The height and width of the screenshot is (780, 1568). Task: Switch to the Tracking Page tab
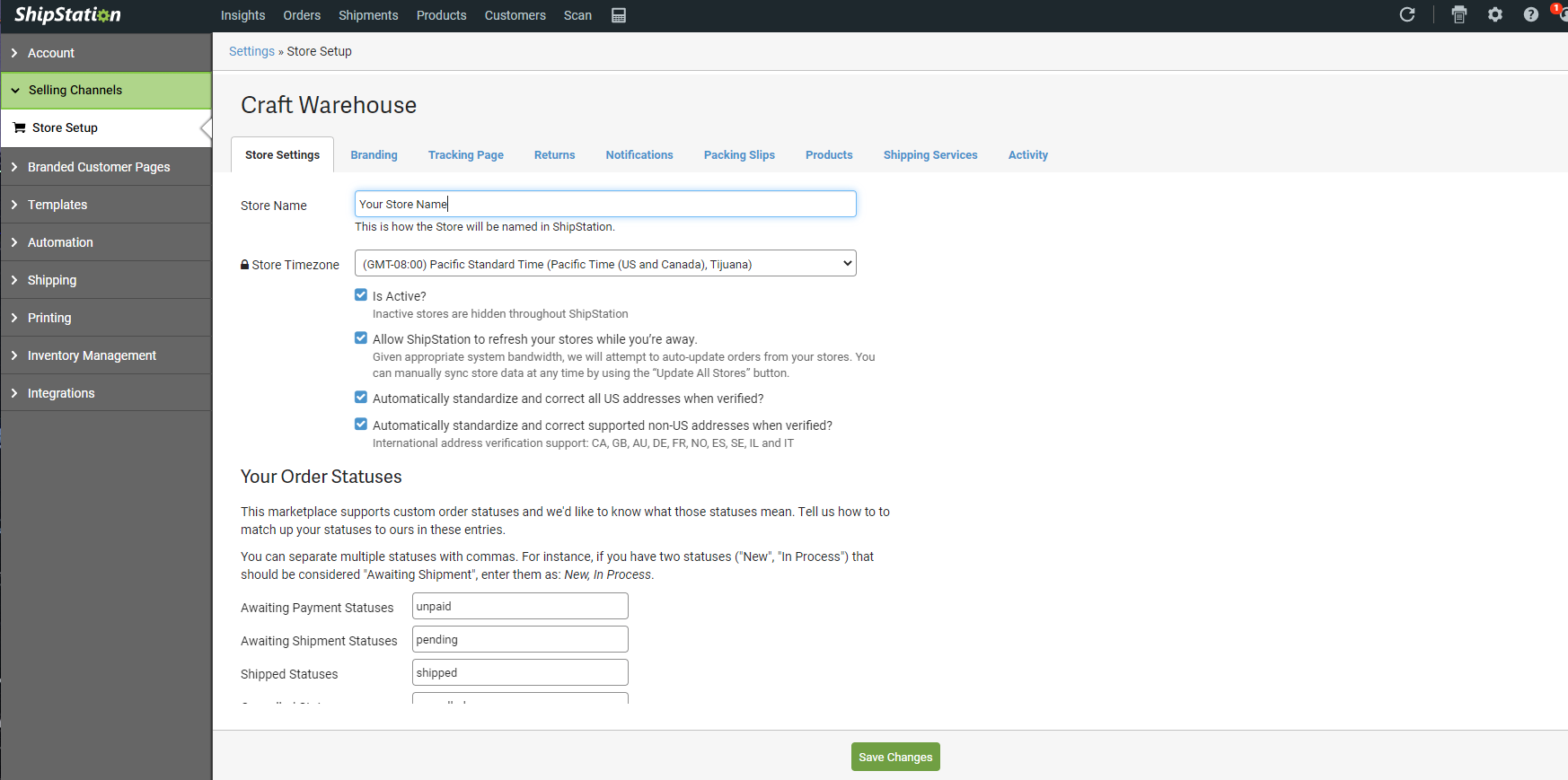[x=466, y=154]
